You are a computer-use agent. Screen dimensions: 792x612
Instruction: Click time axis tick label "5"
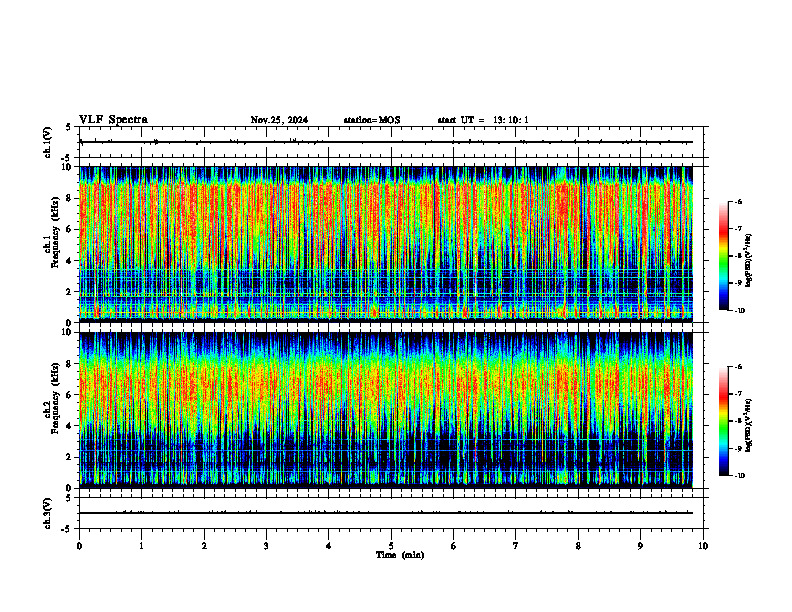pos(391,545)
